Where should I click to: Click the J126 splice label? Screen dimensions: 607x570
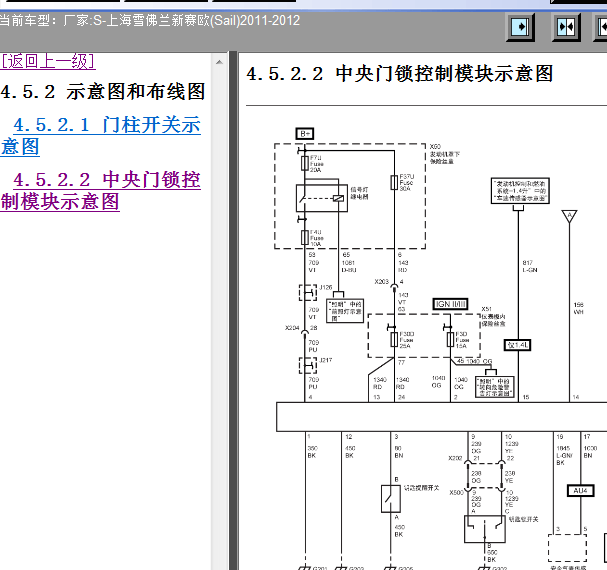(326, 287)
